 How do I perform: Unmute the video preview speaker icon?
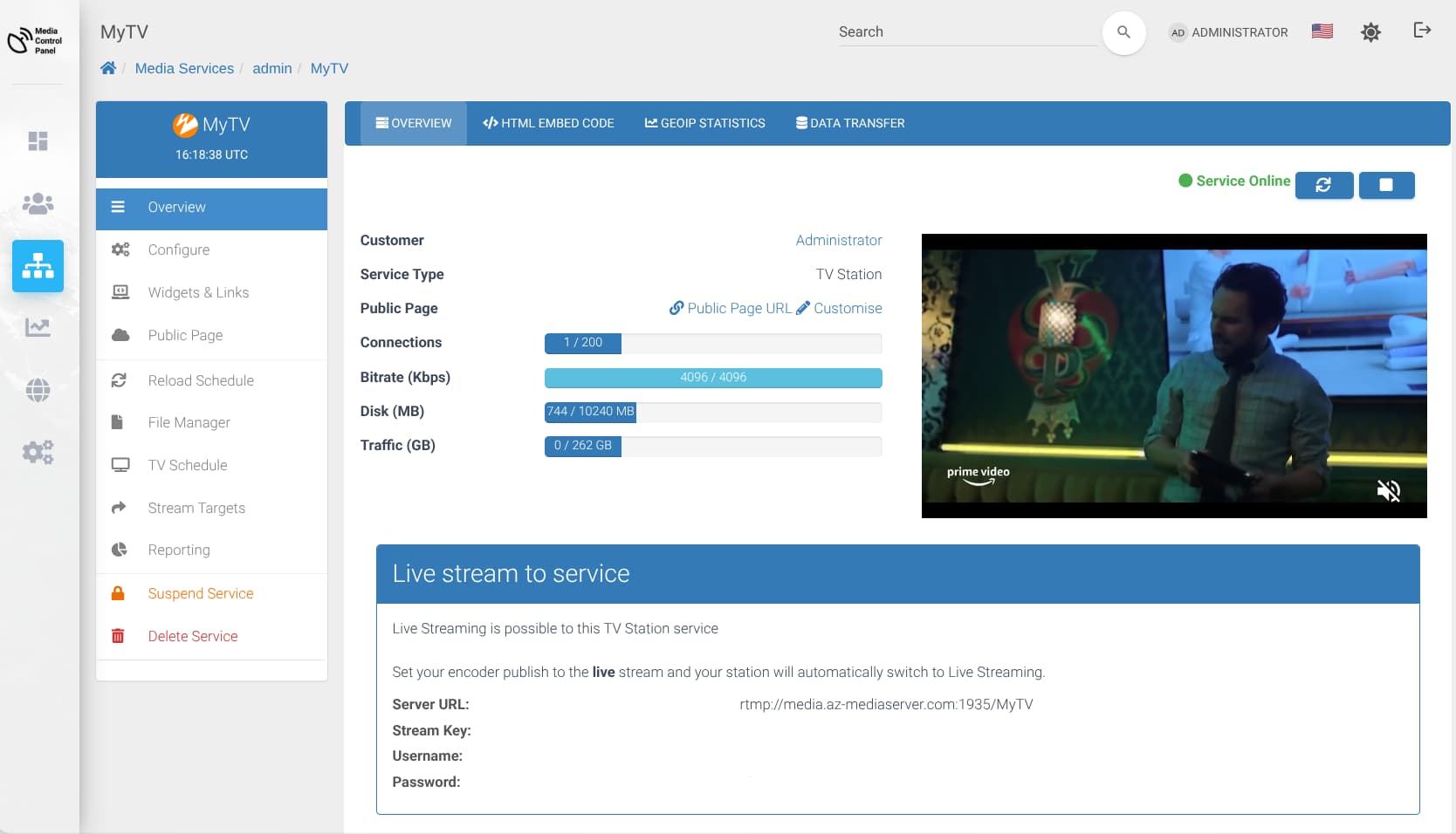click(x=1388, y=491)
